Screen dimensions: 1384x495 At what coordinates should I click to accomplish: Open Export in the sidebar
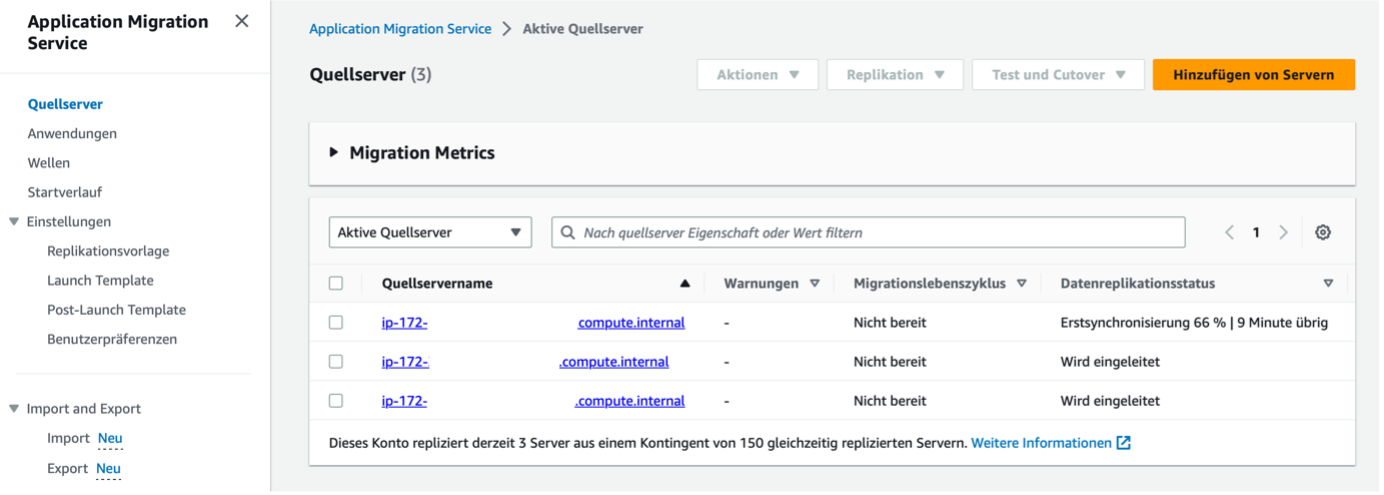[x=68, y=468]
